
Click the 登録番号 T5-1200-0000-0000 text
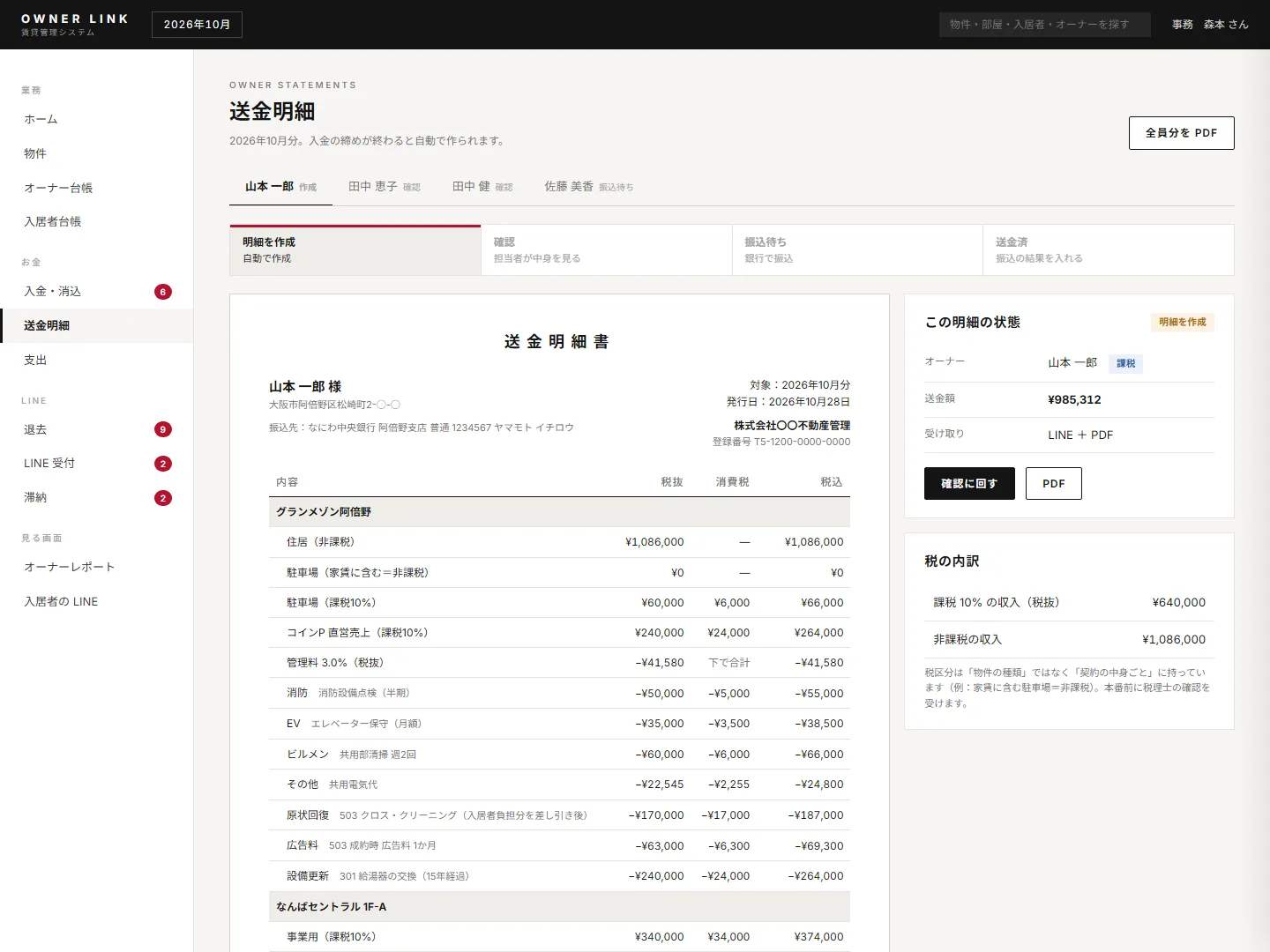click(x=781, y=442)
